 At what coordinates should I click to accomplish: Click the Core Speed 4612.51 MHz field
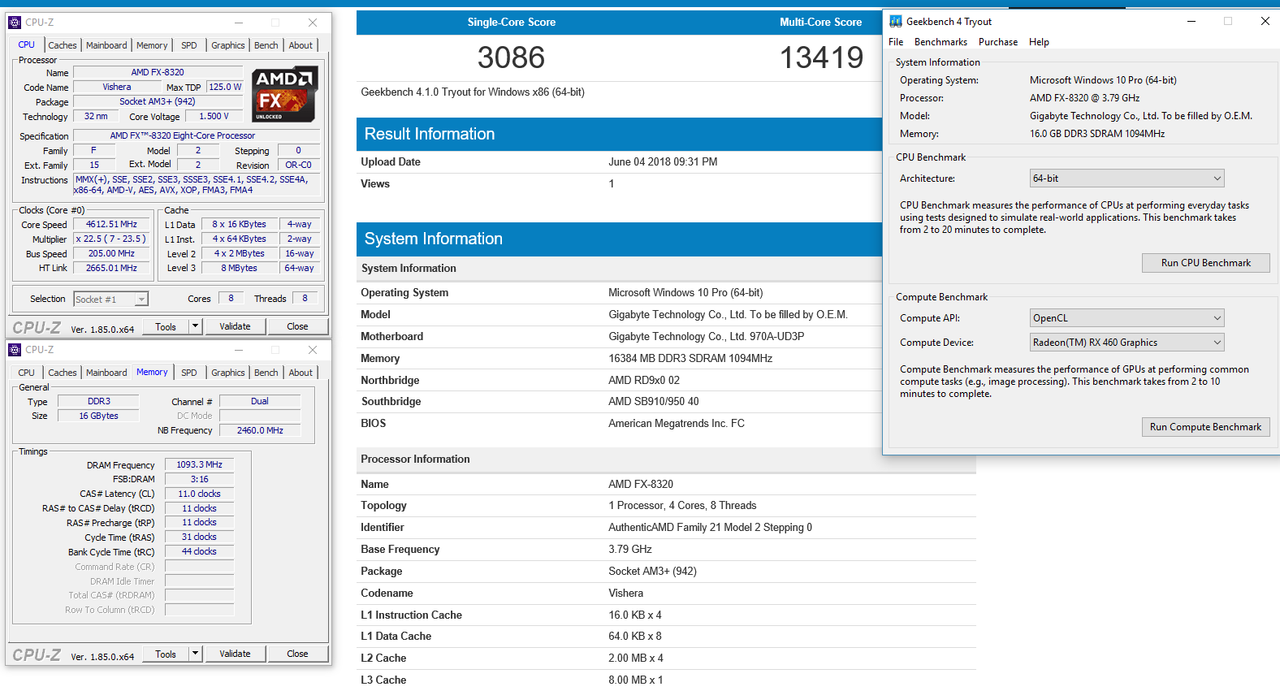click(112, 225)
